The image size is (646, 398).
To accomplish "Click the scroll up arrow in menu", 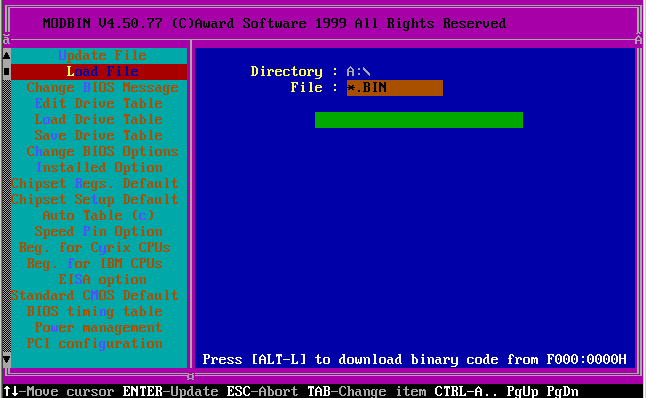I will (x=7, y=55).
